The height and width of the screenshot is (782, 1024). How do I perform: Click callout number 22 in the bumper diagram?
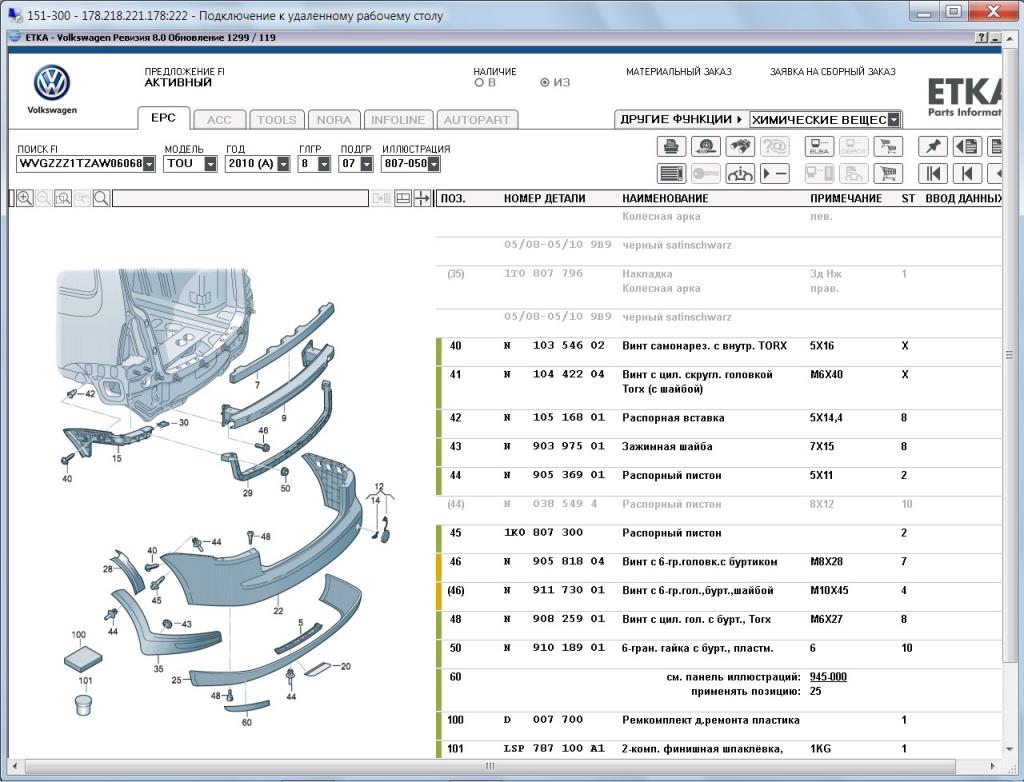coord(278,611)
